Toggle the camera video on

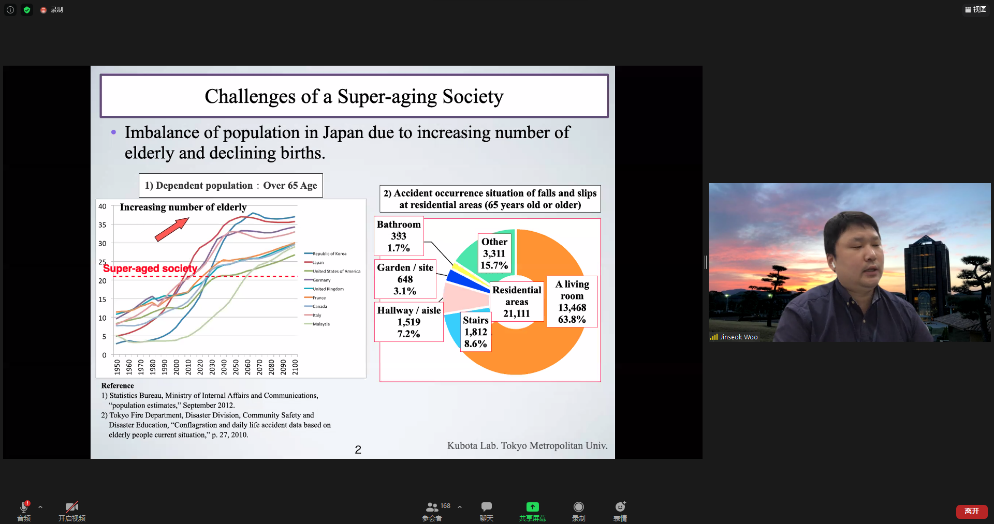[x=71, y=508]
